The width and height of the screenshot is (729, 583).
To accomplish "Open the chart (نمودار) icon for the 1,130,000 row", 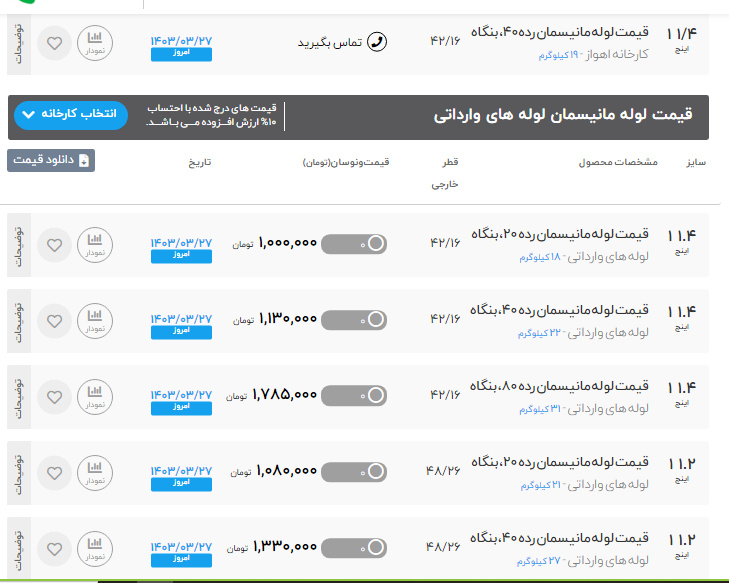I will click(x=95, y=320).
